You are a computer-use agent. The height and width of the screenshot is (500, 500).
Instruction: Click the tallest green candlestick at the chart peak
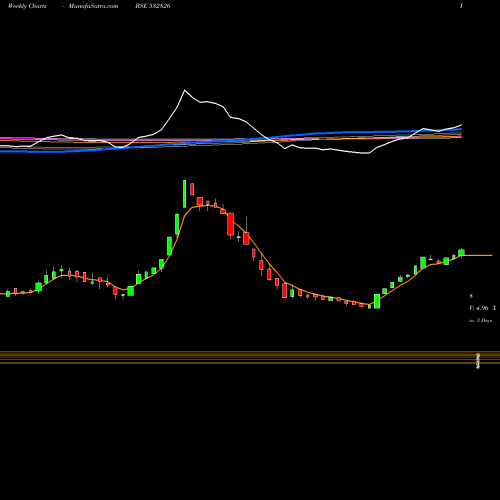[x=184, y=194]
